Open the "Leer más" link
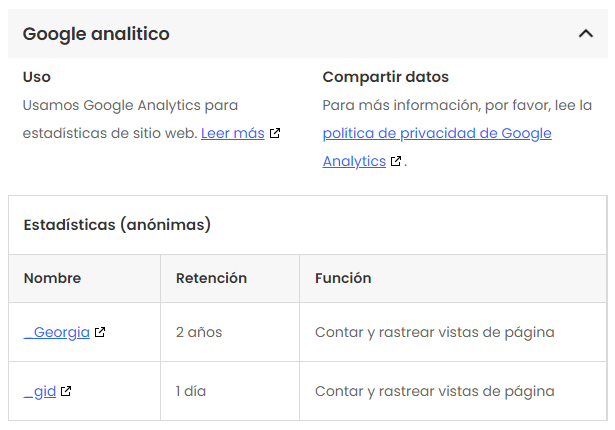615x430 pixels. (232, 133)
